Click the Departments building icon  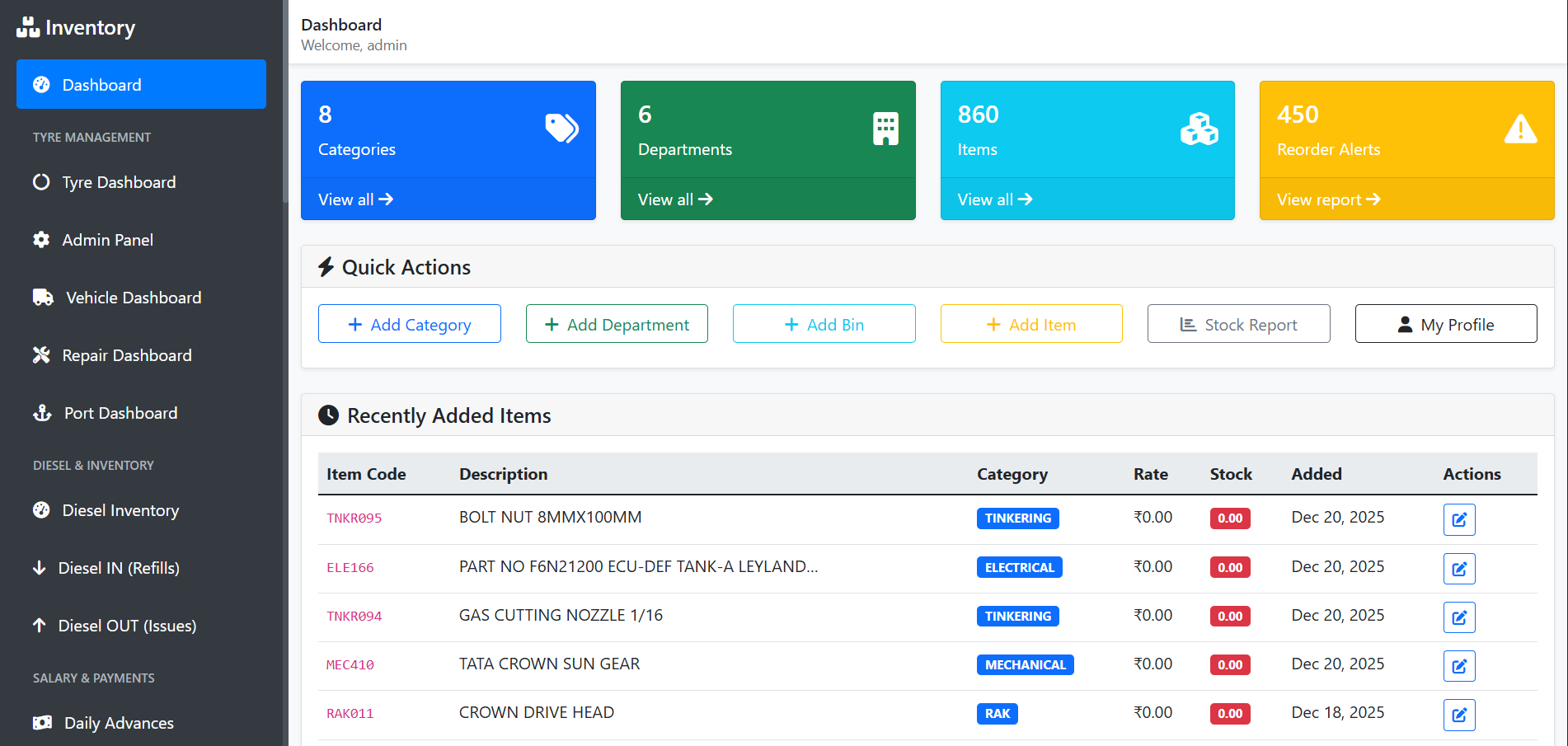click(885, 129)
